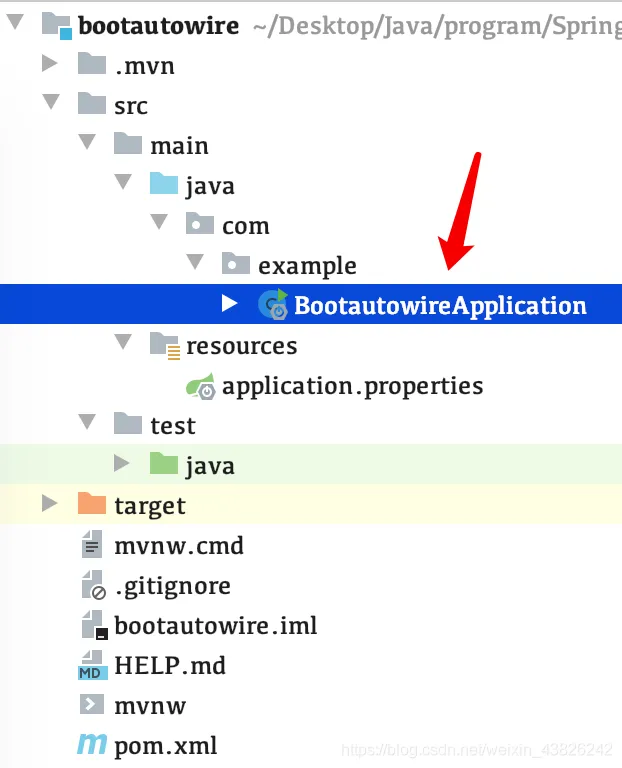
Task: Expand the target folder arrow
Action: [50, 505]
